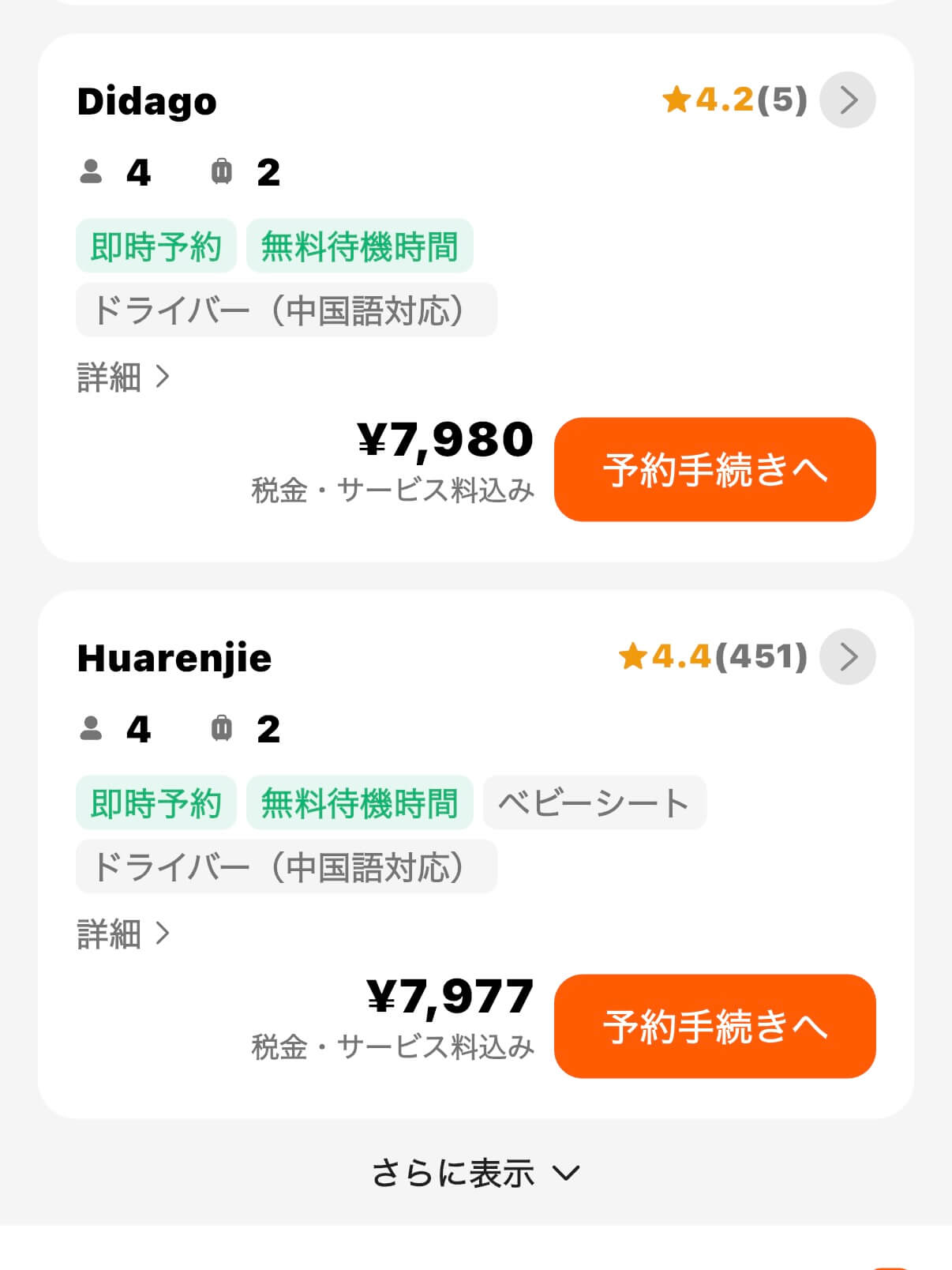Open Huarenjie reviews arrow button
Viewport: 952px width, 1270px height.
pos(847,656)
